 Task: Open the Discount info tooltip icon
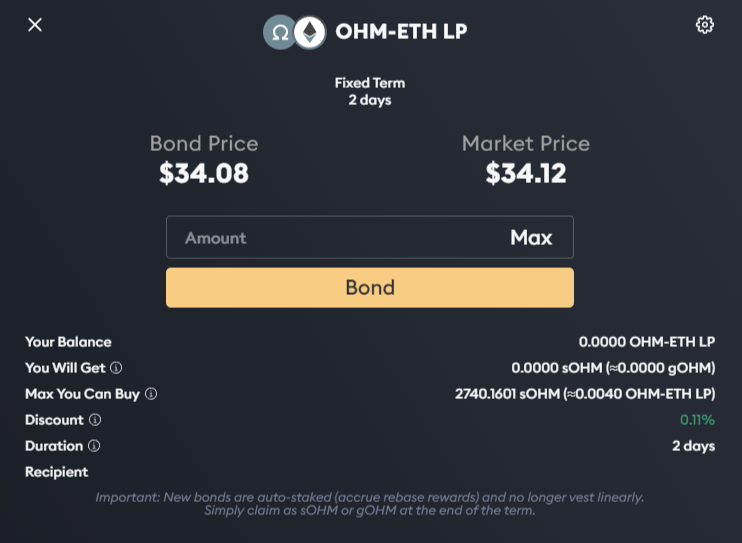click(x=95, y=420)
